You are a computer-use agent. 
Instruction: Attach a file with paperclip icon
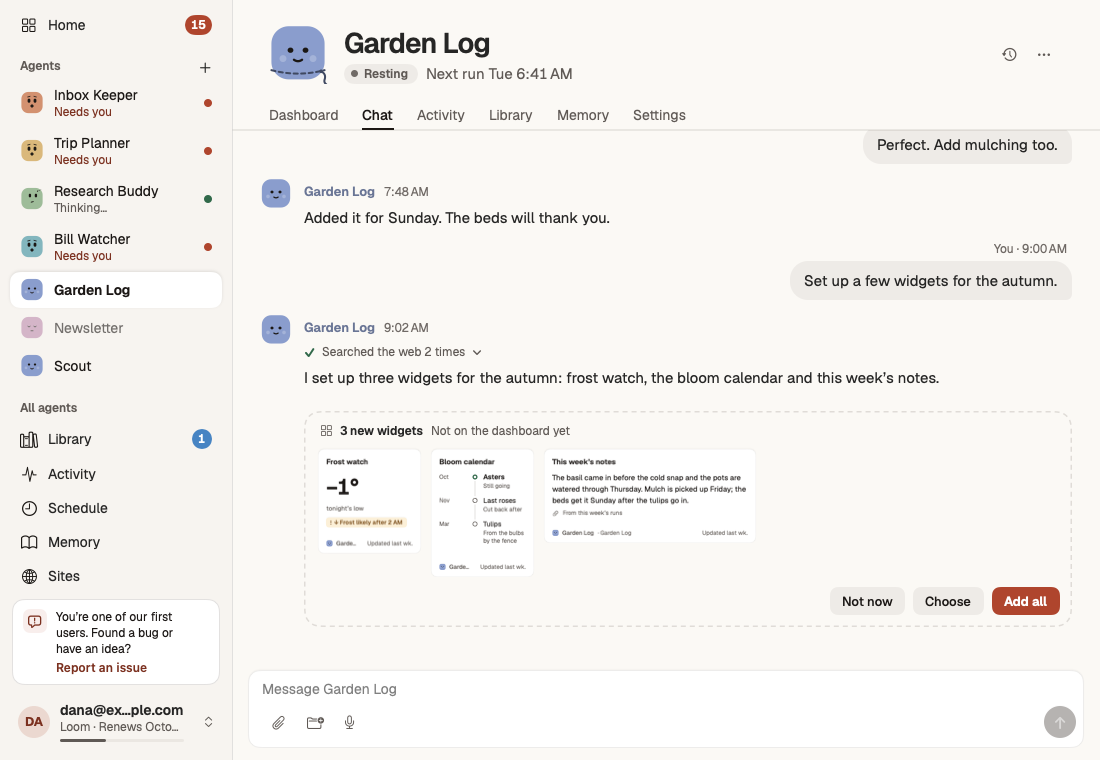(x=279, y=722)
